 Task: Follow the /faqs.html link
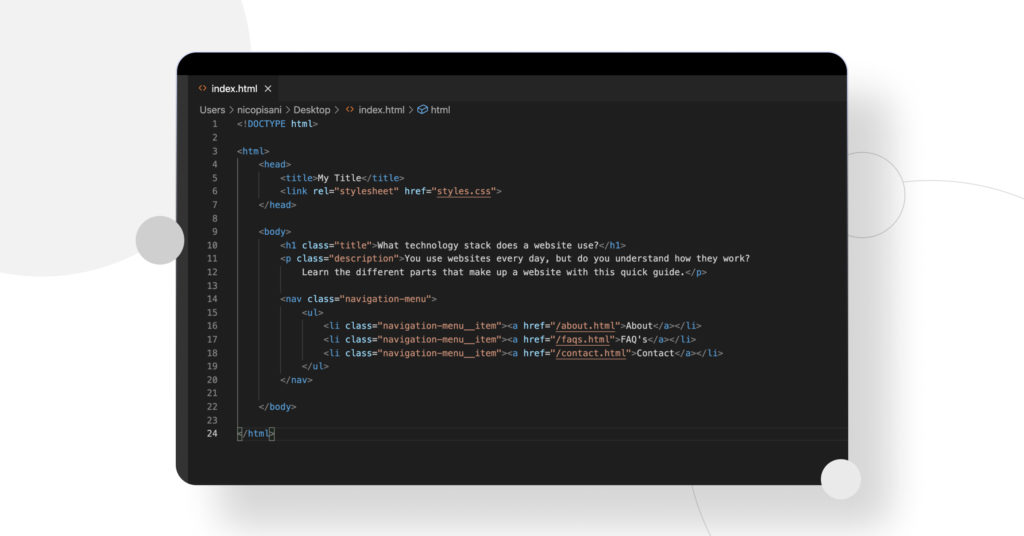pyautogui.click(x=583, y=339)
